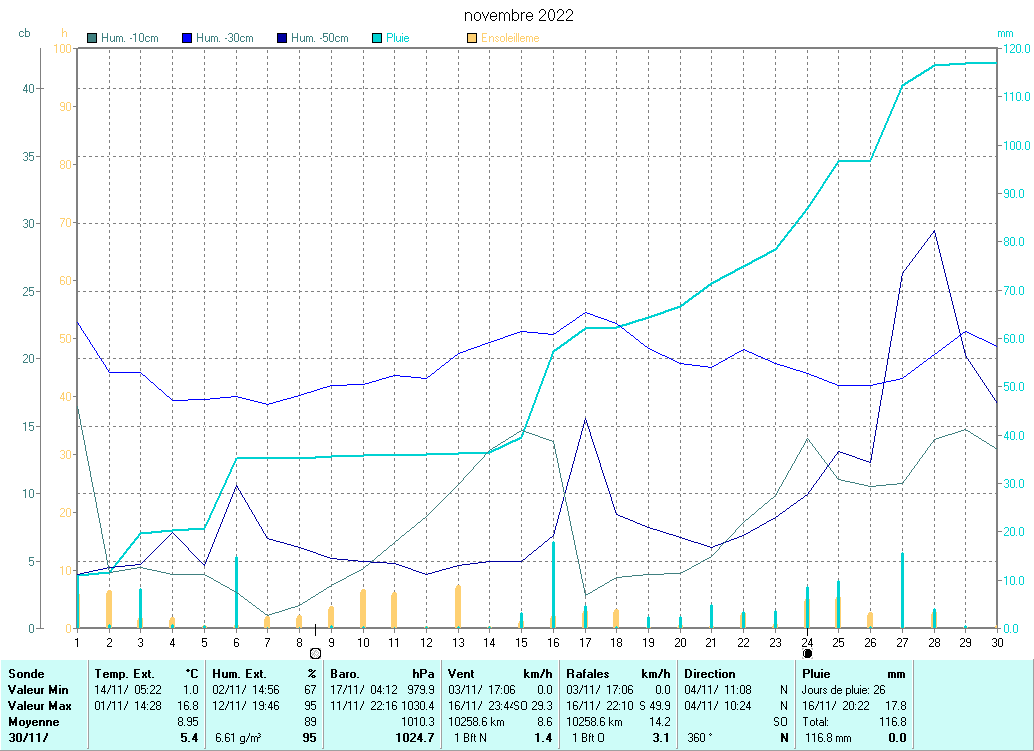Click the sunshine bar at day 13
The image size is (1034, 751).
click(x=458, y=606)
